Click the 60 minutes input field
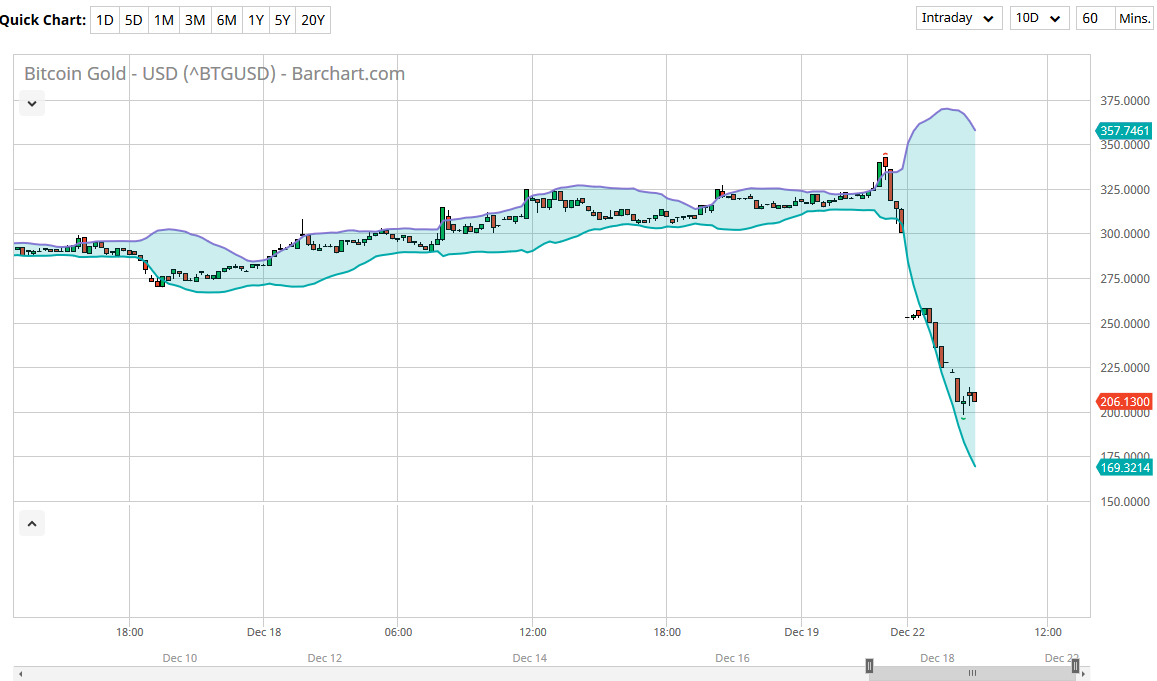Screen dimensions: 1157x681 point(1095,18)
